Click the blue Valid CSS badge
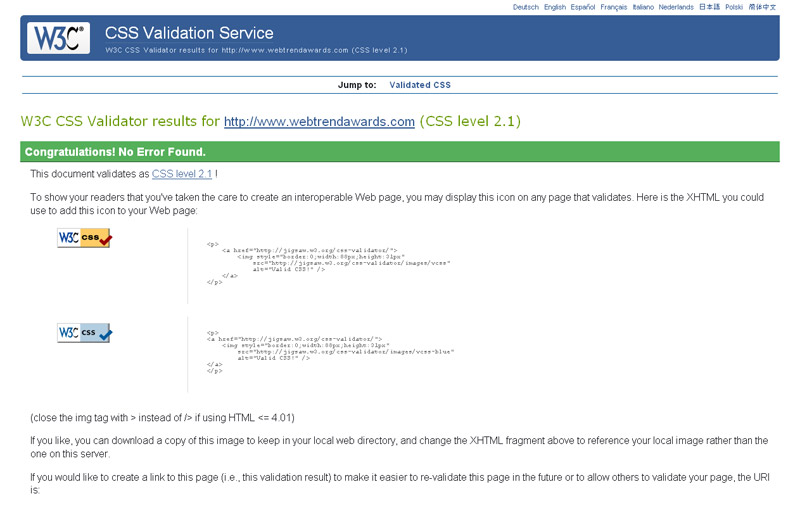800x508 pixels. 84,332
